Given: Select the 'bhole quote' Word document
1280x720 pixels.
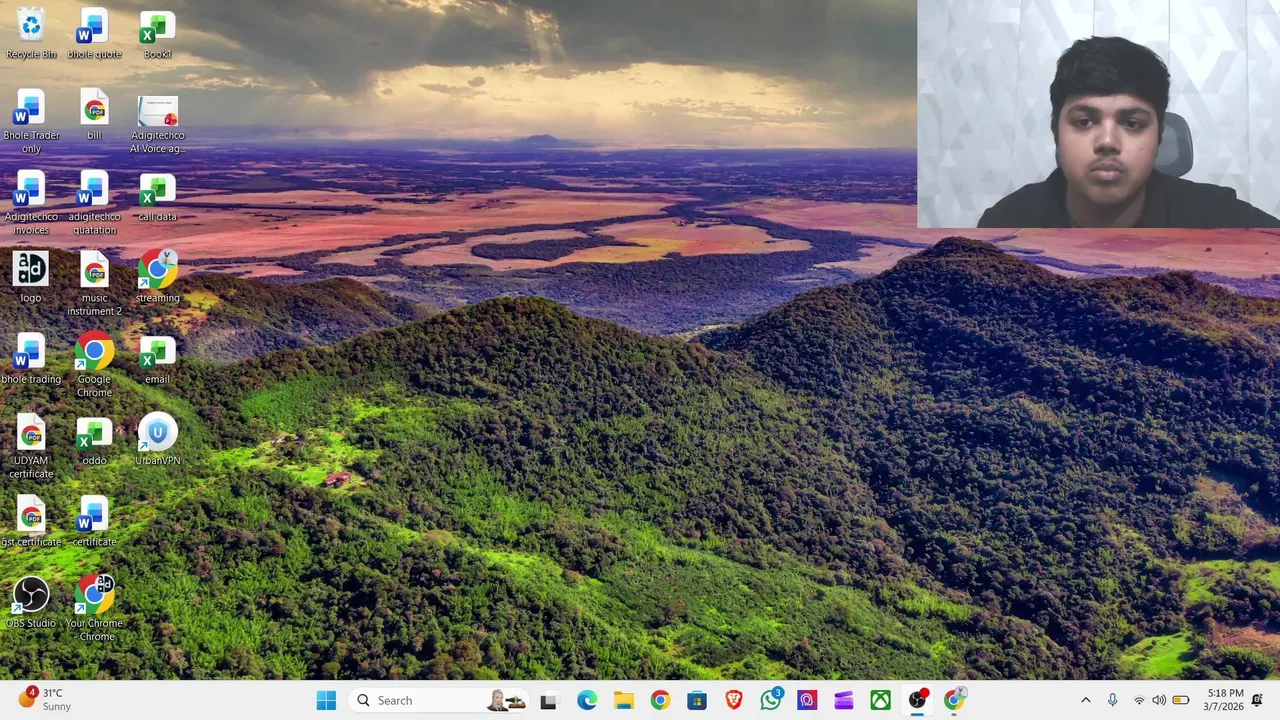Looking at the screenshot, I should [x=94, y=33].
